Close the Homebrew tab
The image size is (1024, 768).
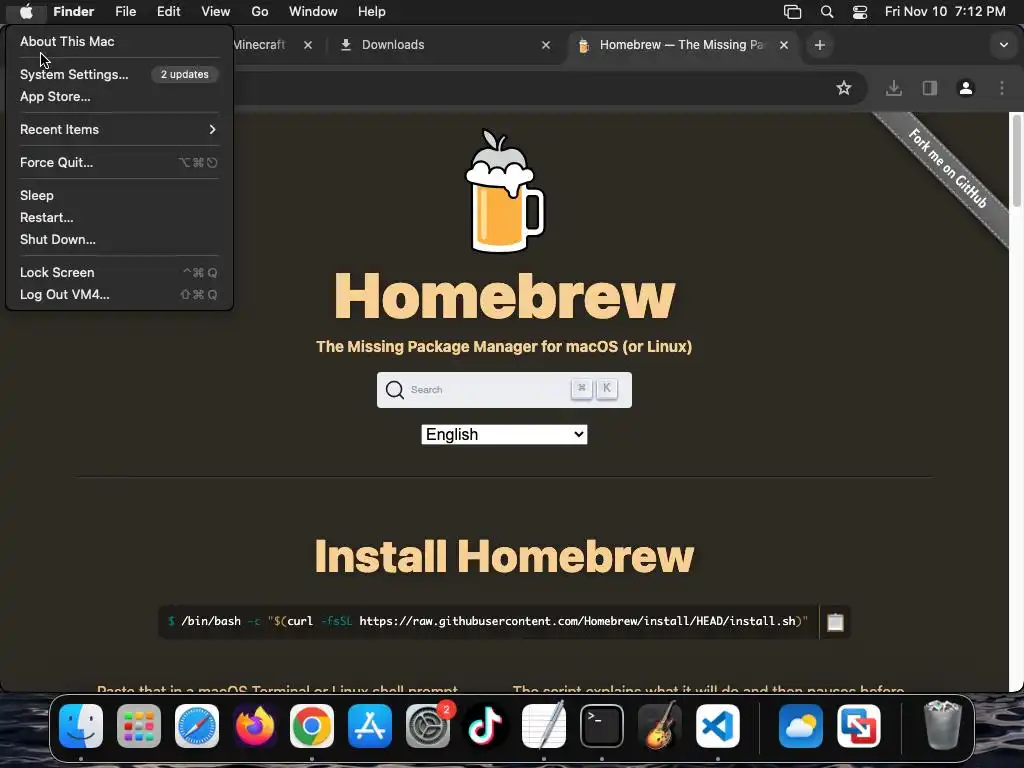784,45
